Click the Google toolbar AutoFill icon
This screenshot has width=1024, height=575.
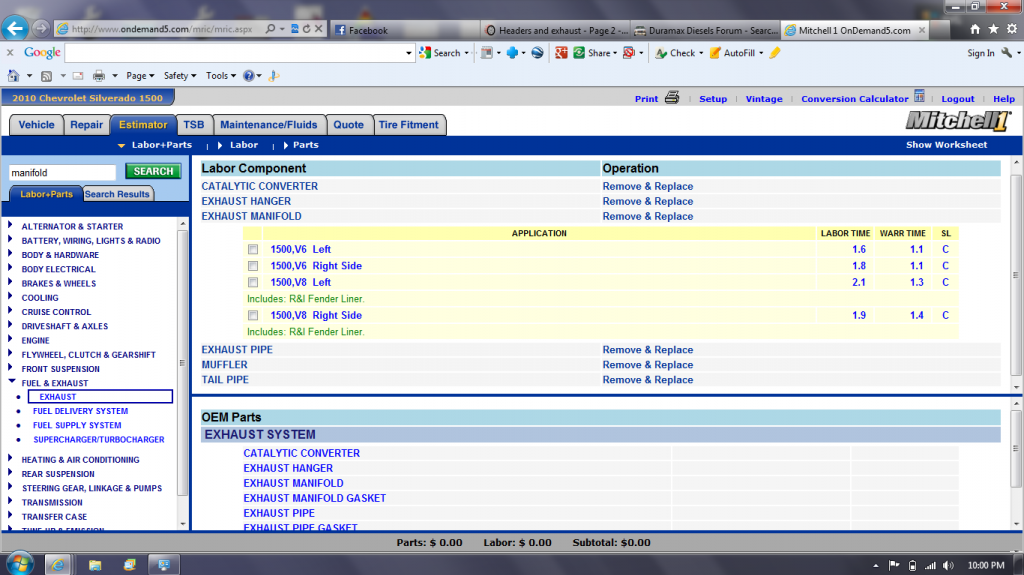point(715,53)
